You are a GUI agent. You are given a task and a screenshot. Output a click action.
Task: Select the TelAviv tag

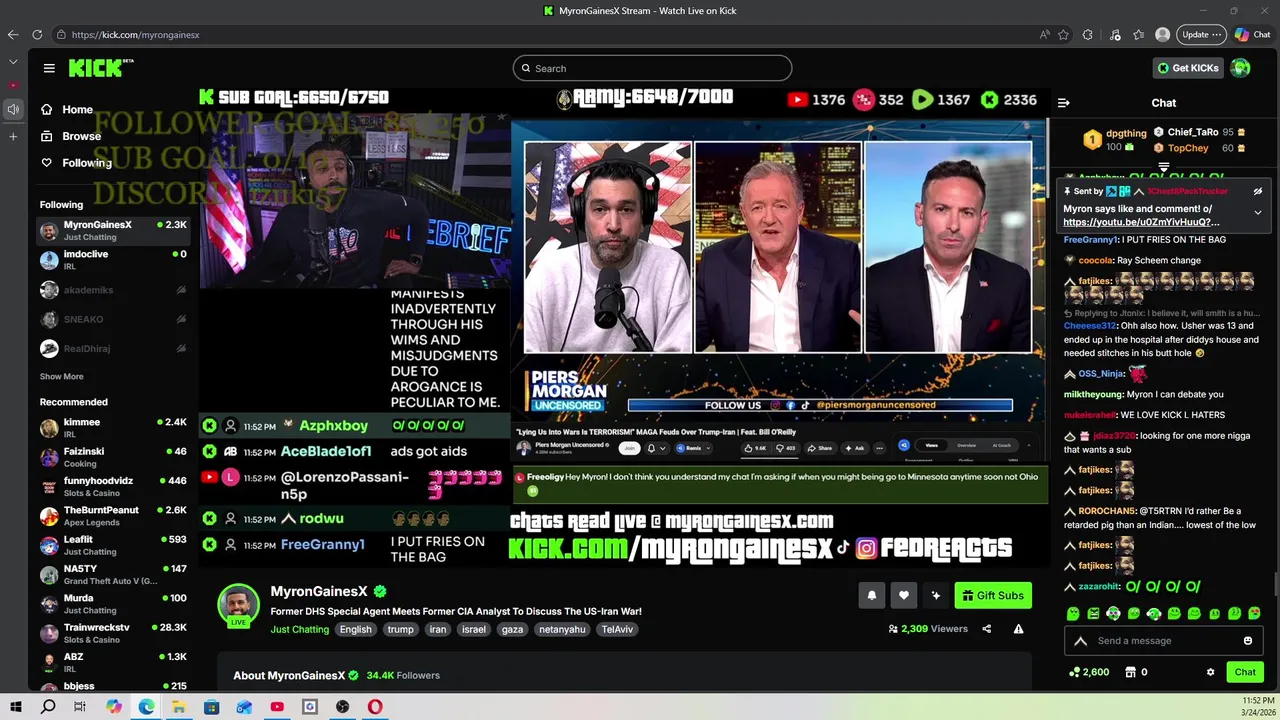tap(617, 629)
